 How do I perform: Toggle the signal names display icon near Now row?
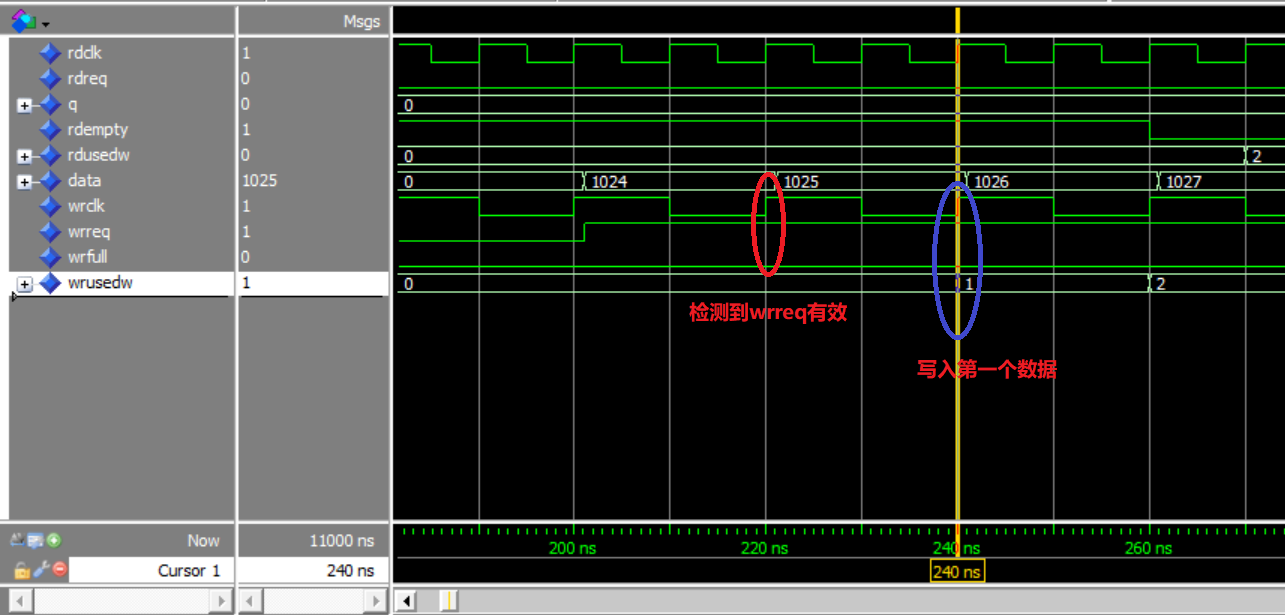coord(34,540)
